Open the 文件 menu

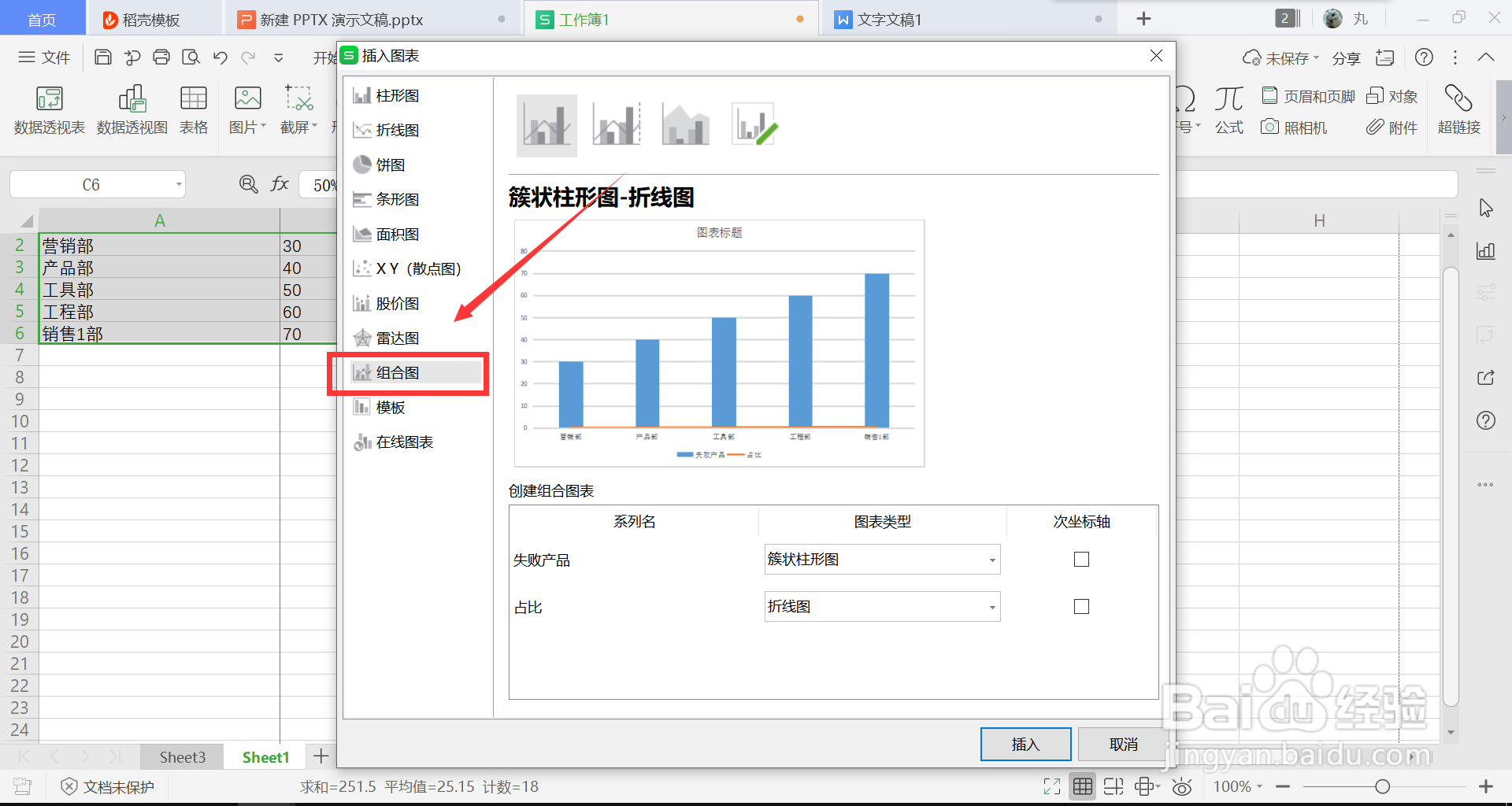44,57
